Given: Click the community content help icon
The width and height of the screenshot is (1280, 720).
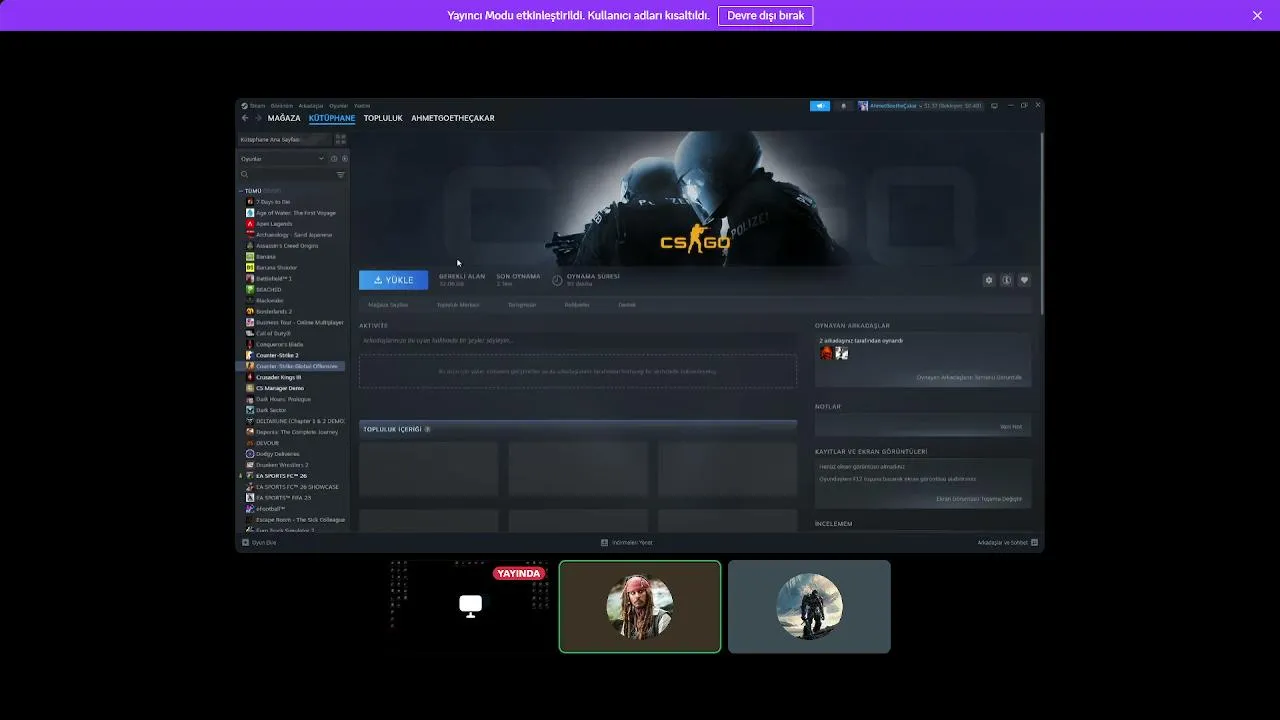Looking at the screenshot, I should (x=427, y=430).
